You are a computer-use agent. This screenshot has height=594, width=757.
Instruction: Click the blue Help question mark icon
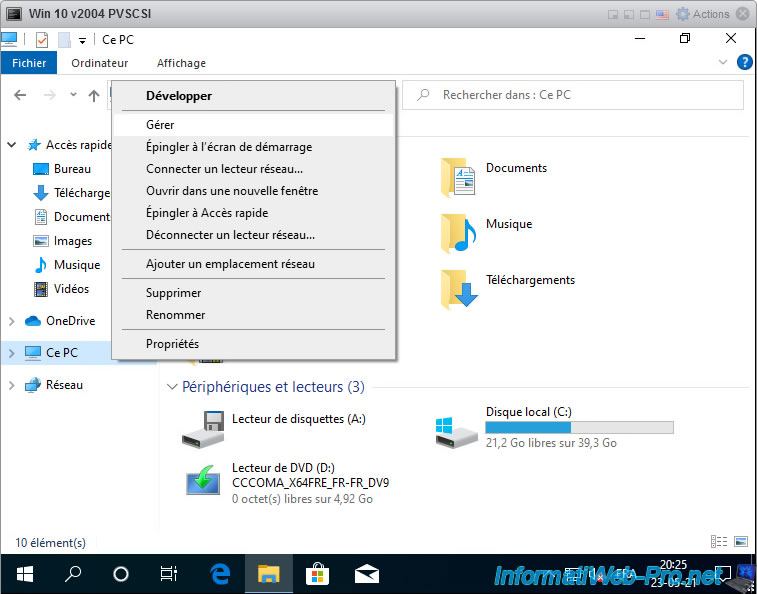tap(744, 62)
